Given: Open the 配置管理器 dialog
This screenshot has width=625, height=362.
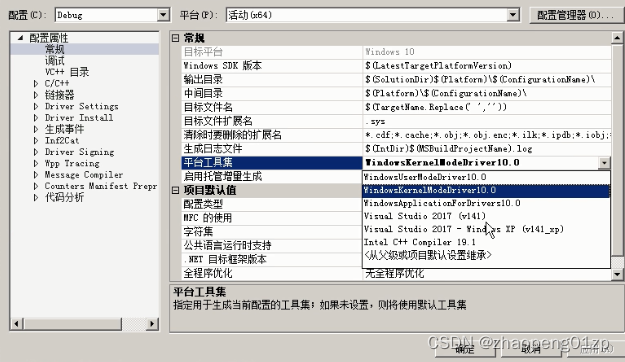Looking at the screenshot, I should [576, 15].
